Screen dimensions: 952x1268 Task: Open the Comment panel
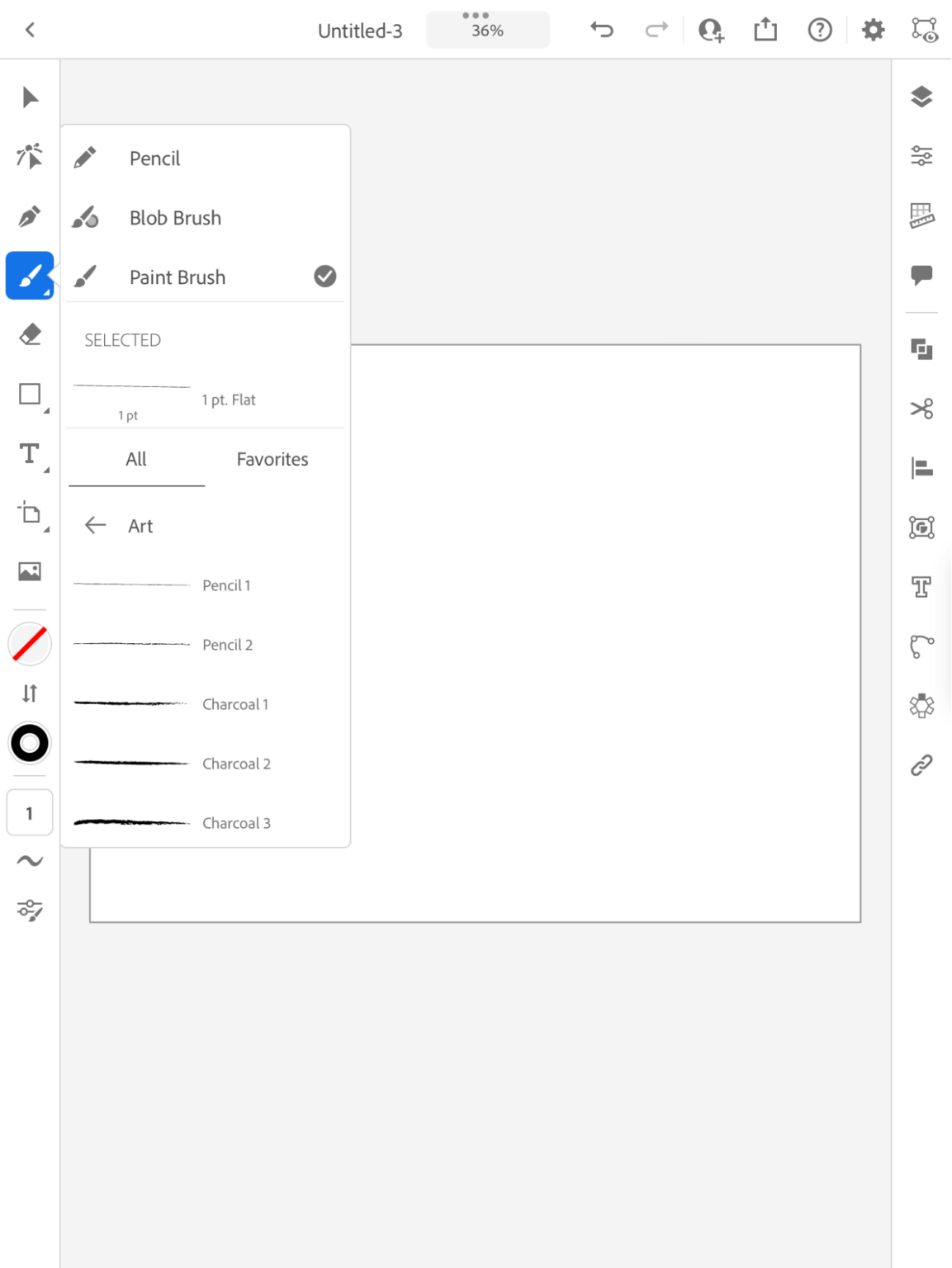pos(922,276)
